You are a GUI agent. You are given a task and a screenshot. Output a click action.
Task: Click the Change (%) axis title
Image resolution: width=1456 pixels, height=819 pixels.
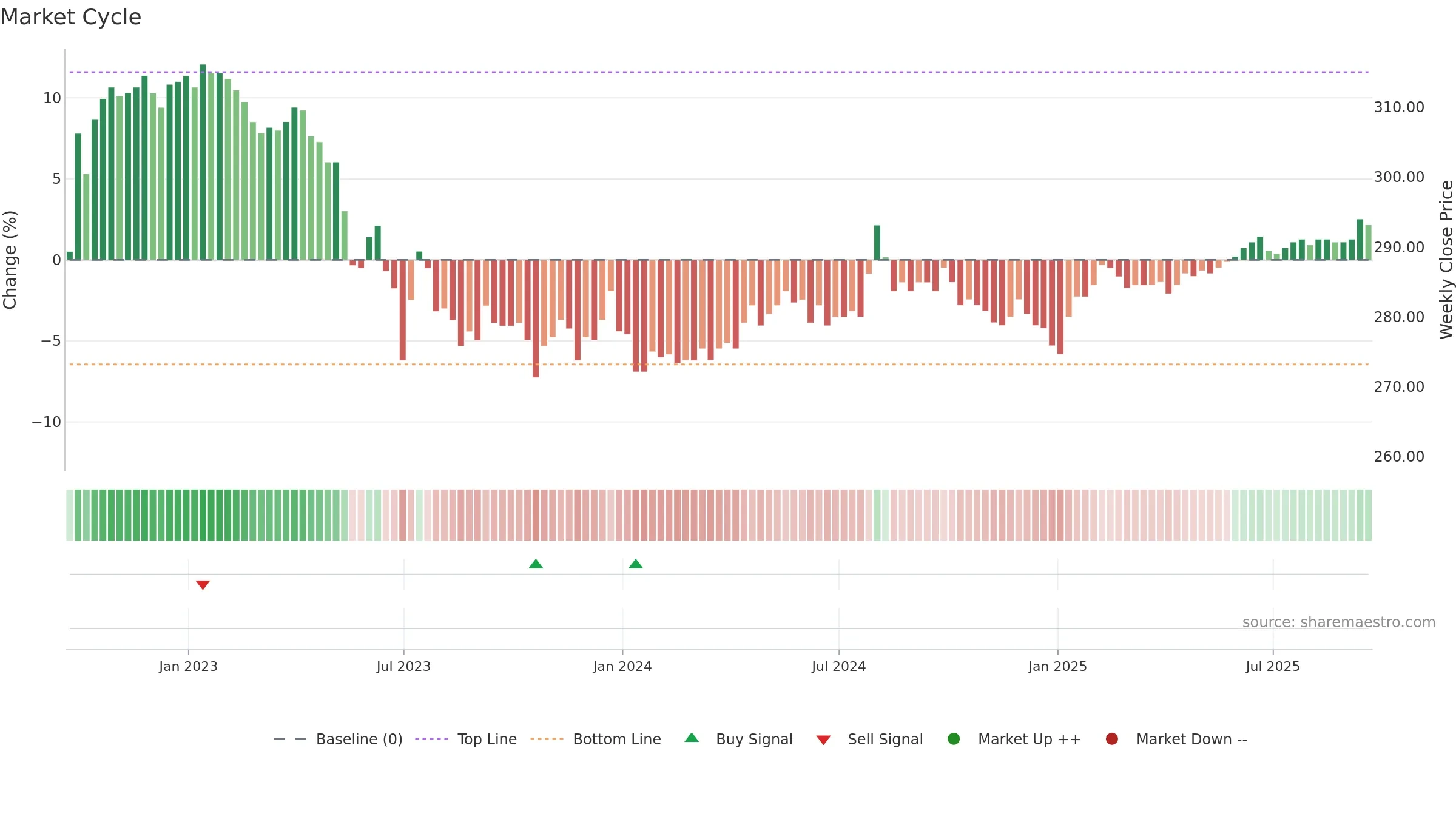10,260
